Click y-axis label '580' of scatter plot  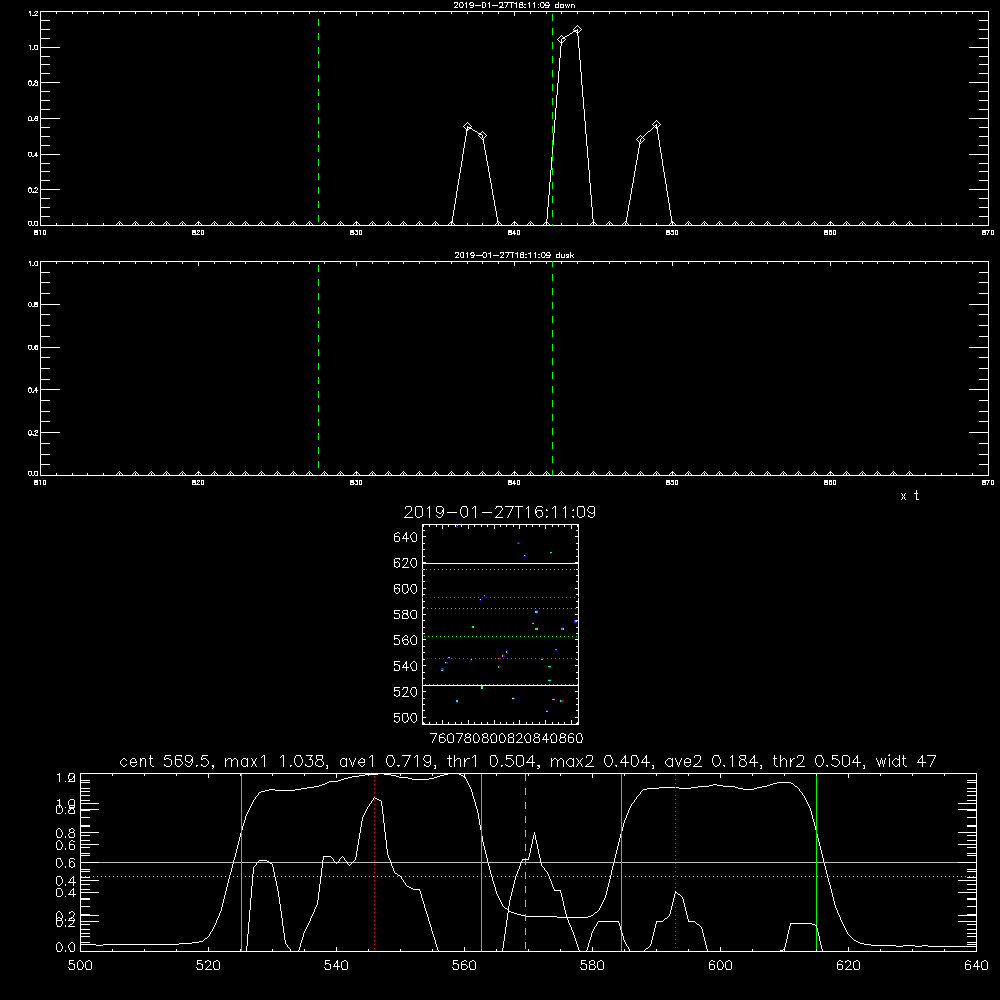click(x=406, y=615)
